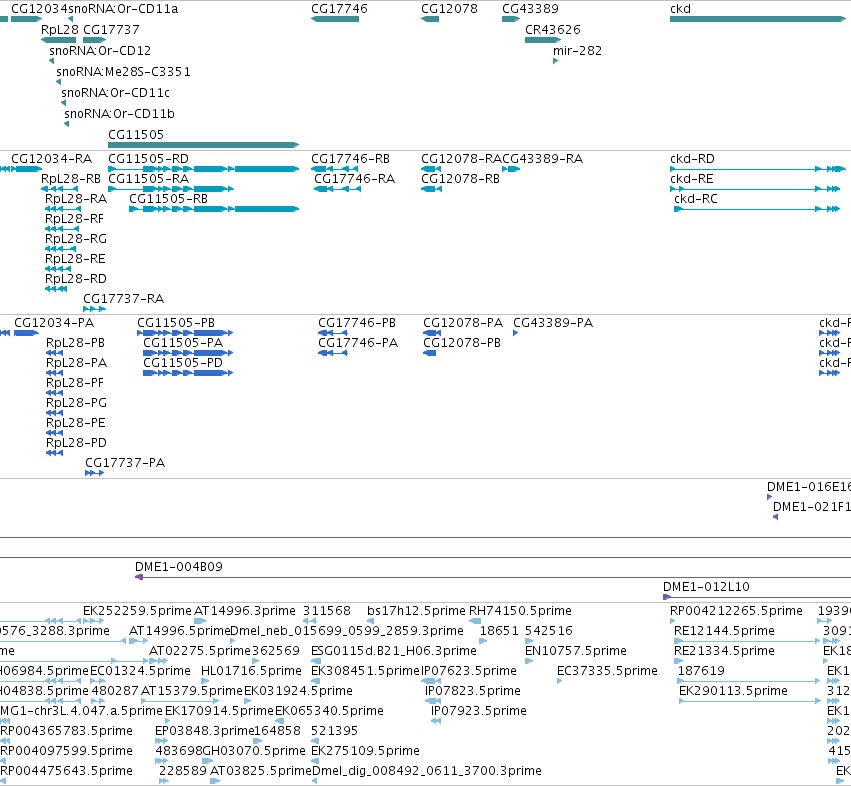Image resolution: width=851 pixels, height=786 pixels.
Task: Click the snoRNA:Or-CD11c marker
Action: pyautogui.click(x=63, y=103)
